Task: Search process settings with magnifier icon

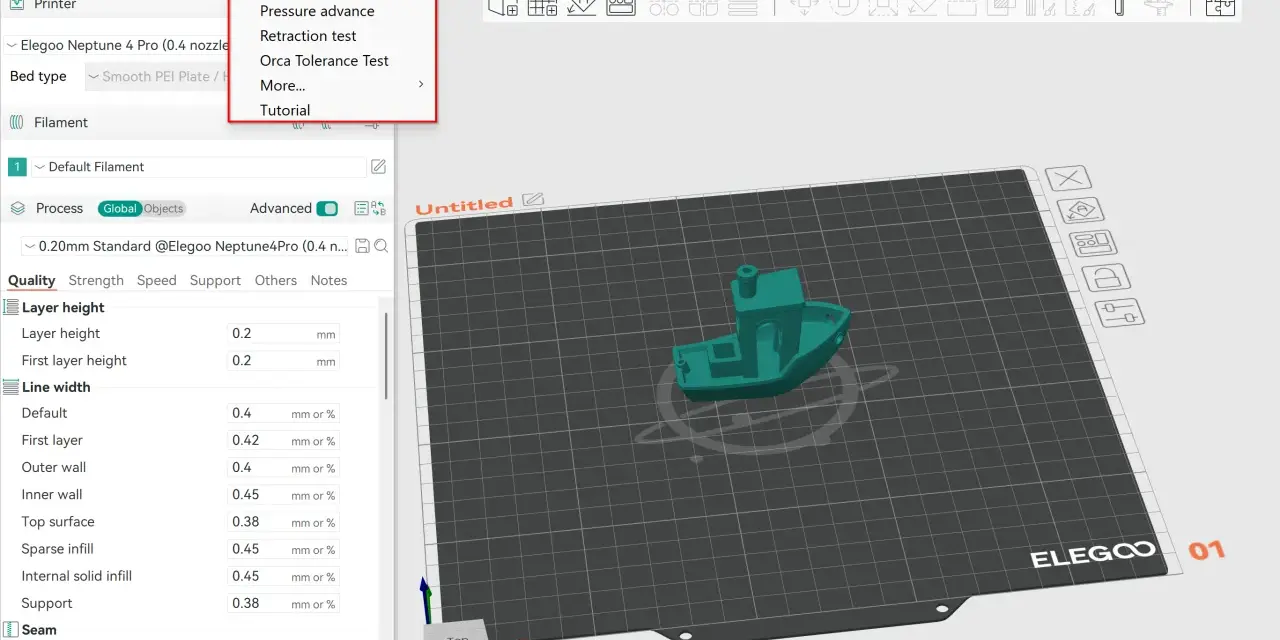Action: 381,246
